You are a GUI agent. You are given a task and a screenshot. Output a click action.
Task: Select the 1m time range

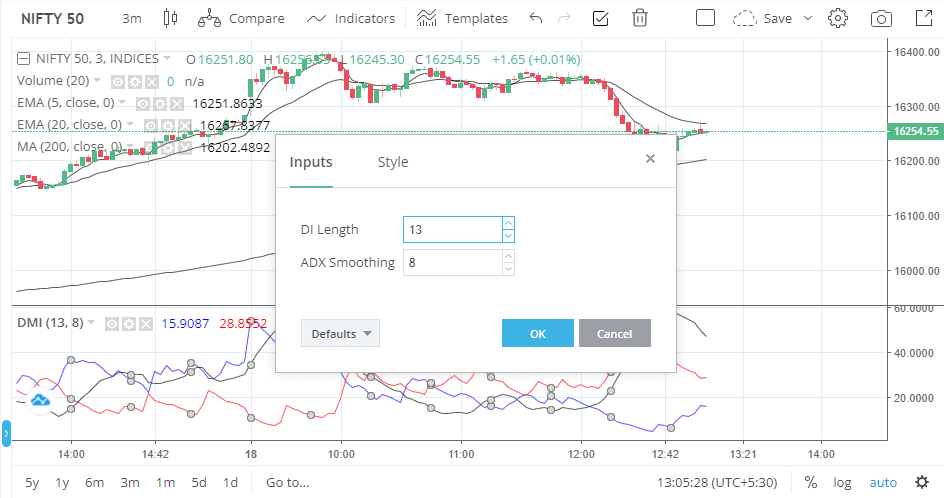[165, 482]
